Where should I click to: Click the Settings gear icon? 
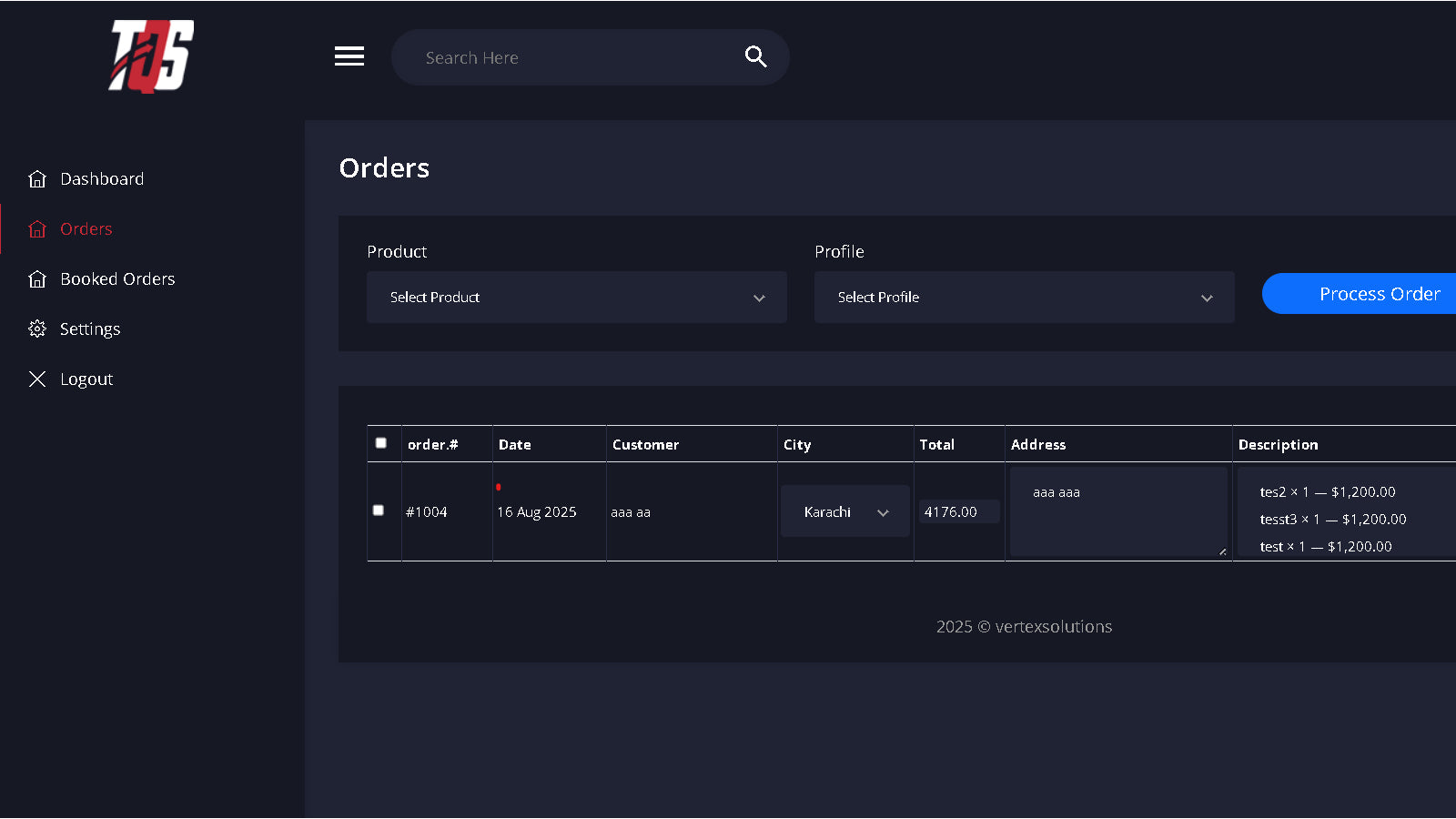click(37, 329)
